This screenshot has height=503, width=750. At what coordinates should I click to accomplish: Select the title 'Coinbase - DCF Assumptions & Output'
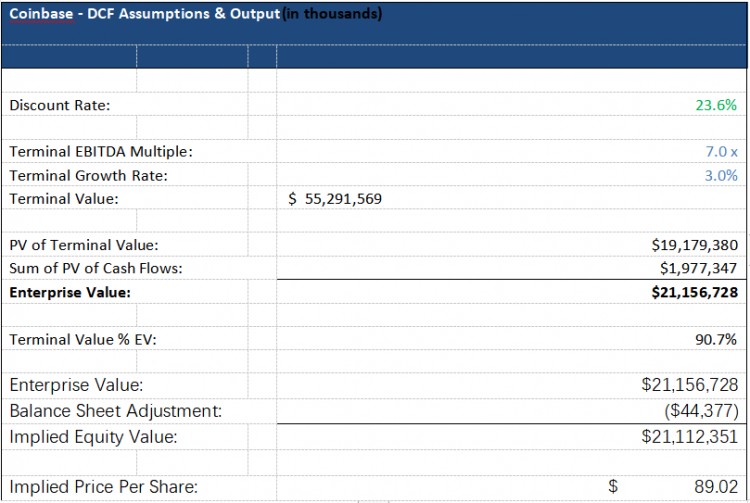pyautogui.click(x=144, y=14)
